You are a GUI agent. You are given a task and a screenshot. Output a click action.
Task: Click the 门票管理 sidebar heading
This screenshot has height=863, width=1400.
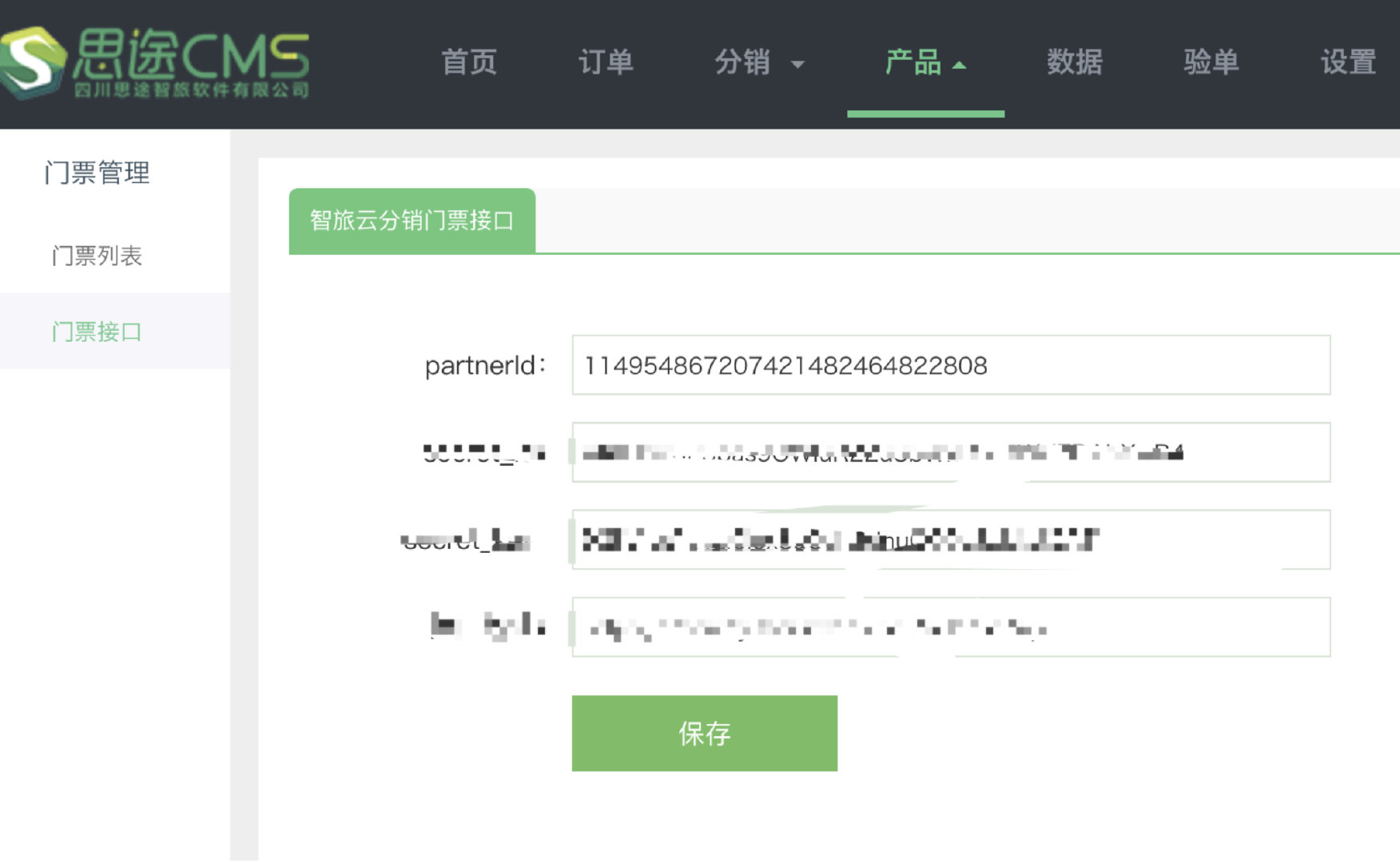pyautogui.click(x=97, y=173)
